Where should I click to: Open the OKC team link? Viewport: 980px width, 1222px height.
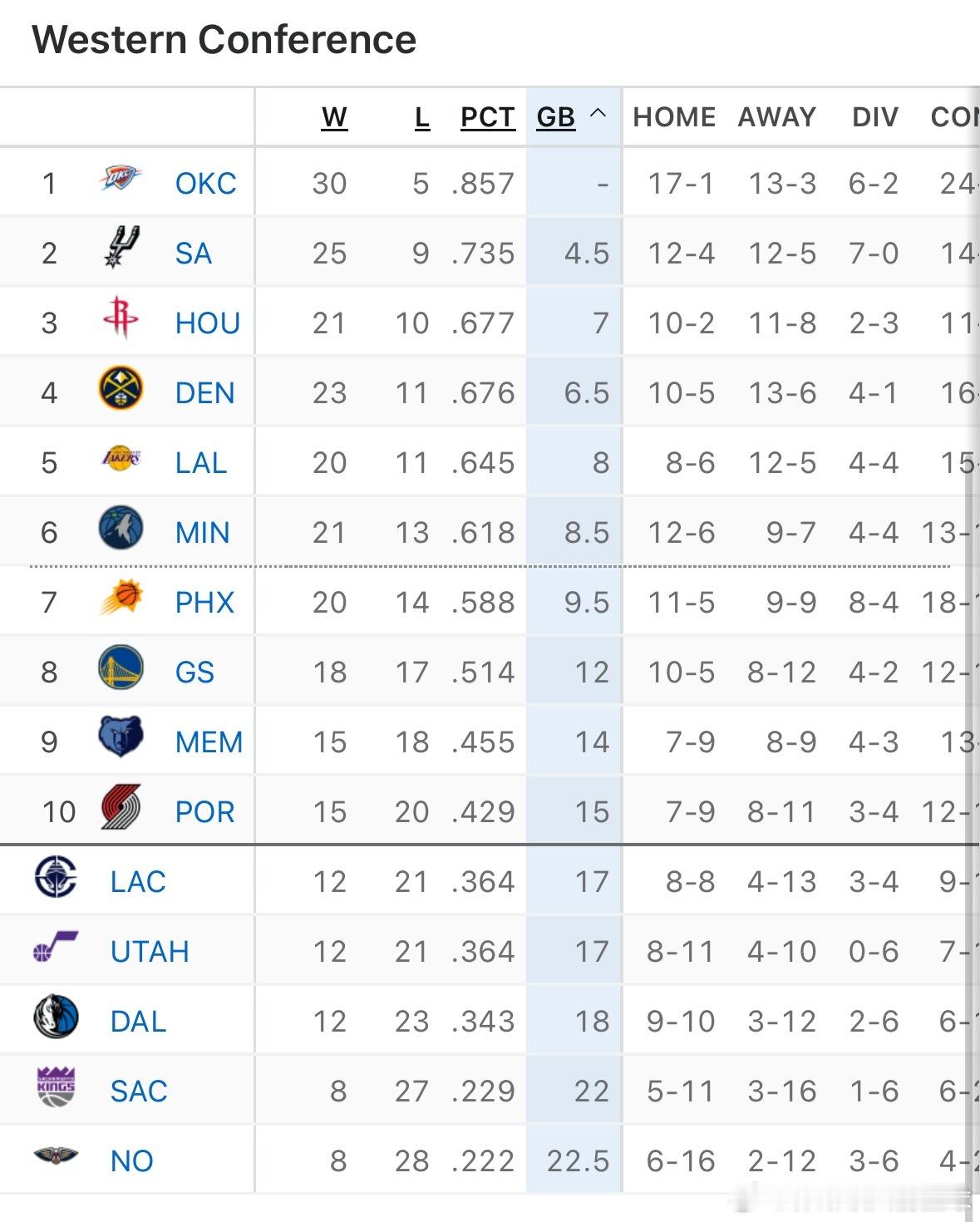click(x=205, y=184)
